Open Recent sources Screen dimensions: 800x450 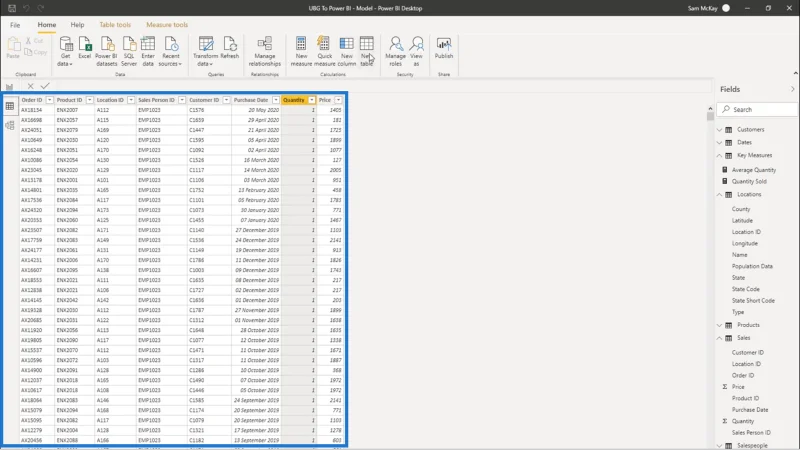pyautogui.click(x=170, y=51)
